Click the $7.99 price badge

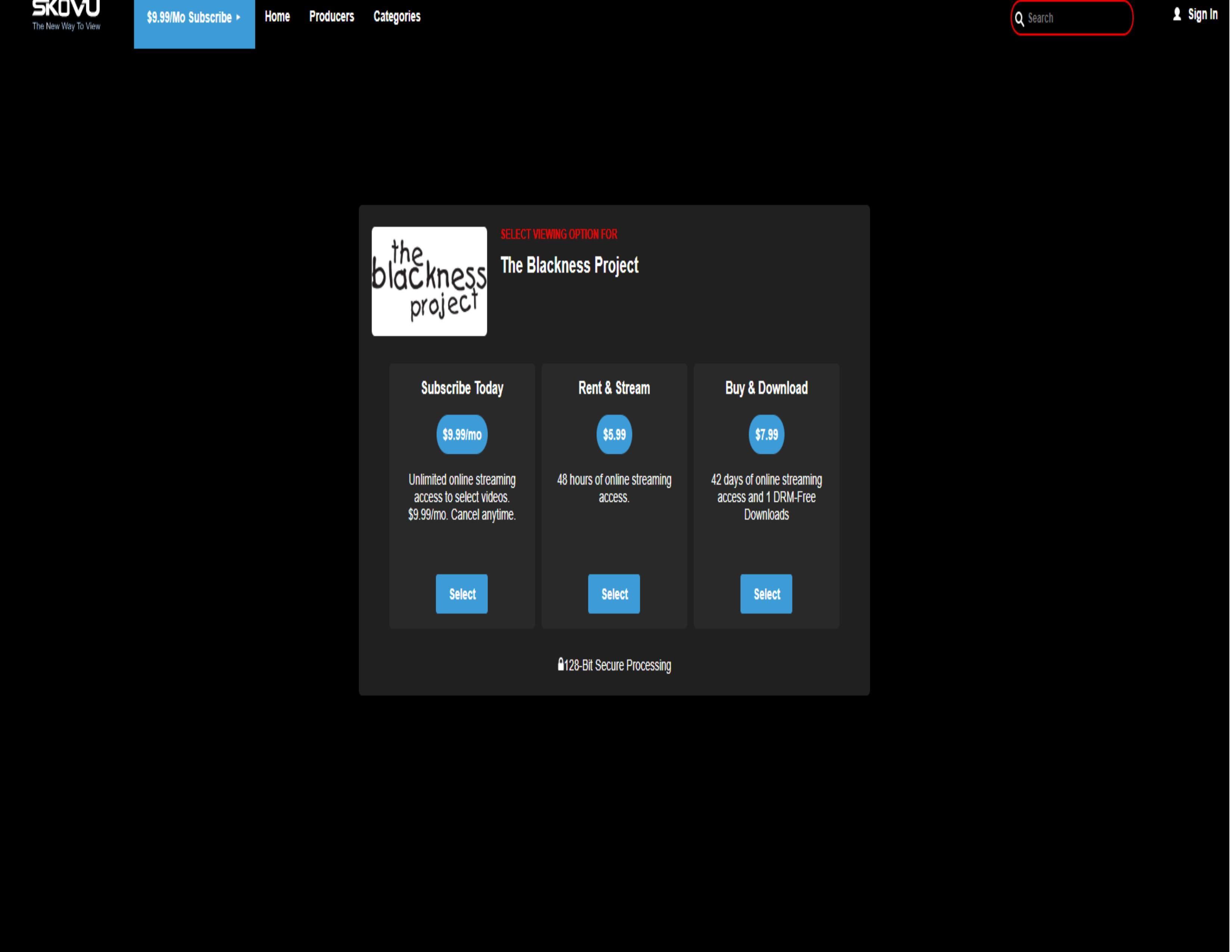(766, 434)
